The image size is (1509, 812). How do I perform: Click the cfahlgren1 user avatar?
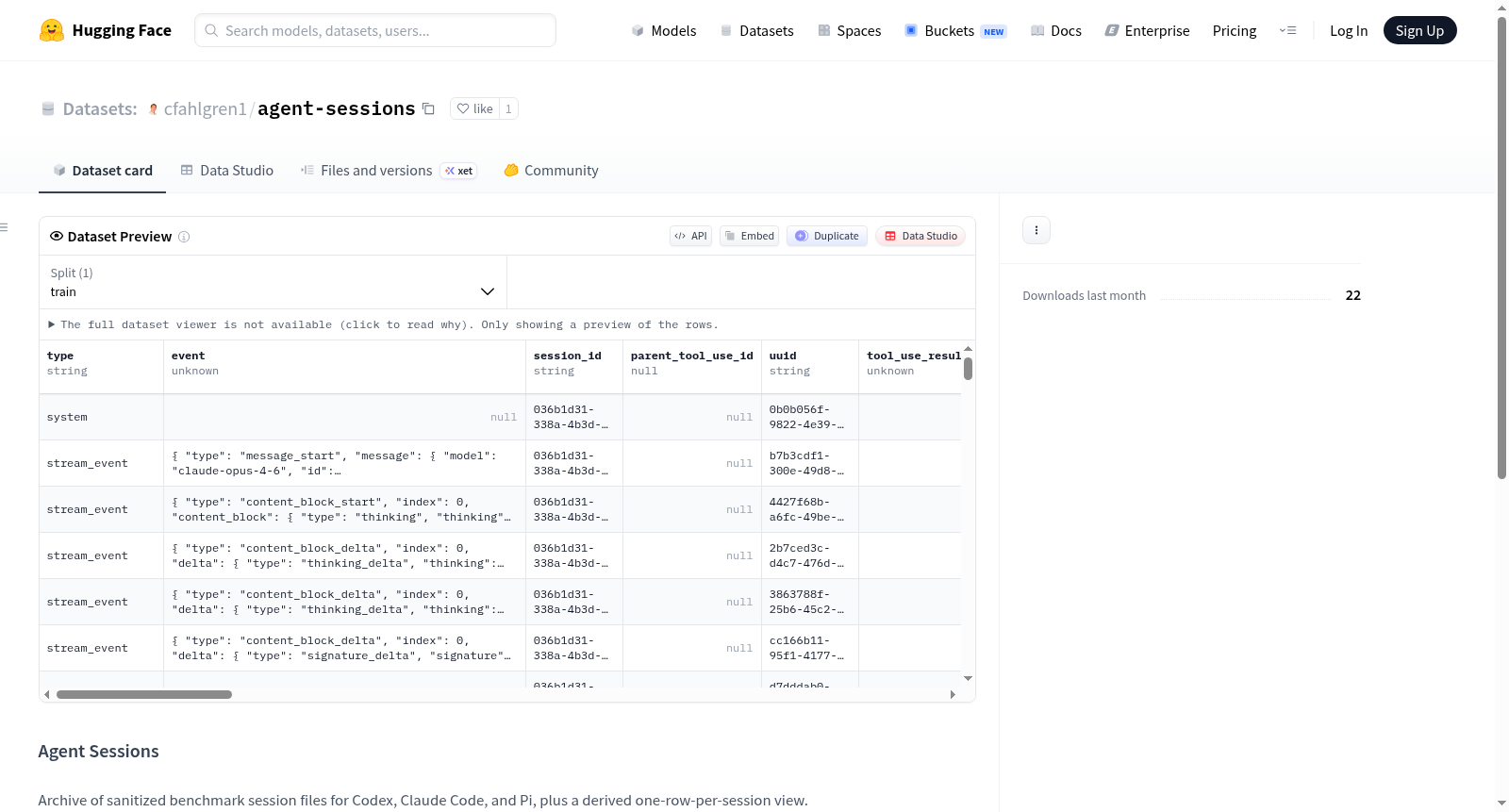pos(153,109)
